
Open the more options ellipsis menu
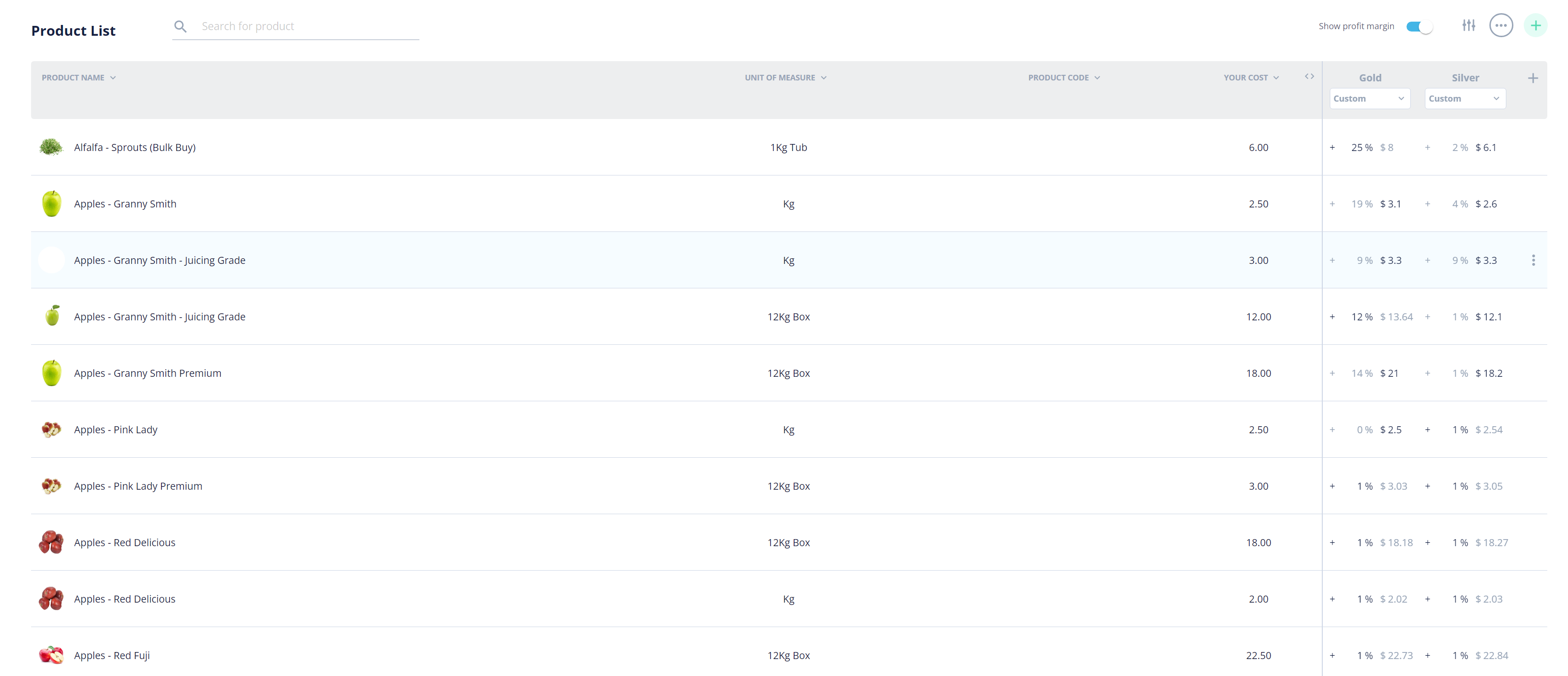(1501, 25)
